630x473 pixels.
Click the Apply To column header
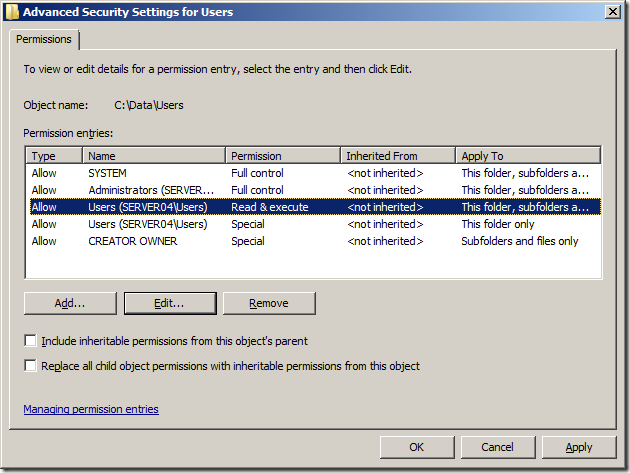[x=527, y=156]
